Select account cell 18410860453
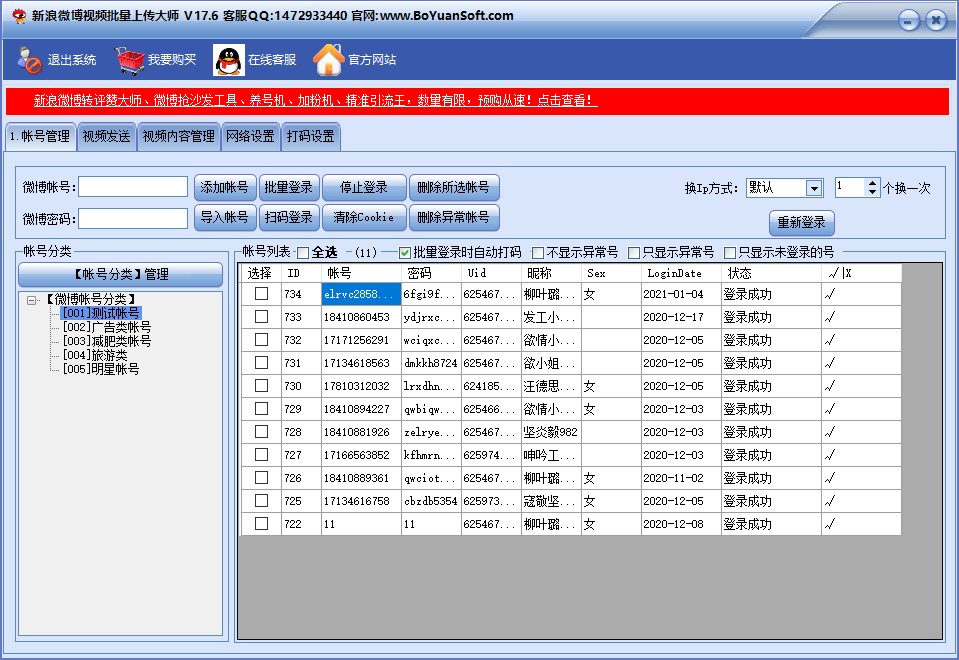 tap(361, 317)
